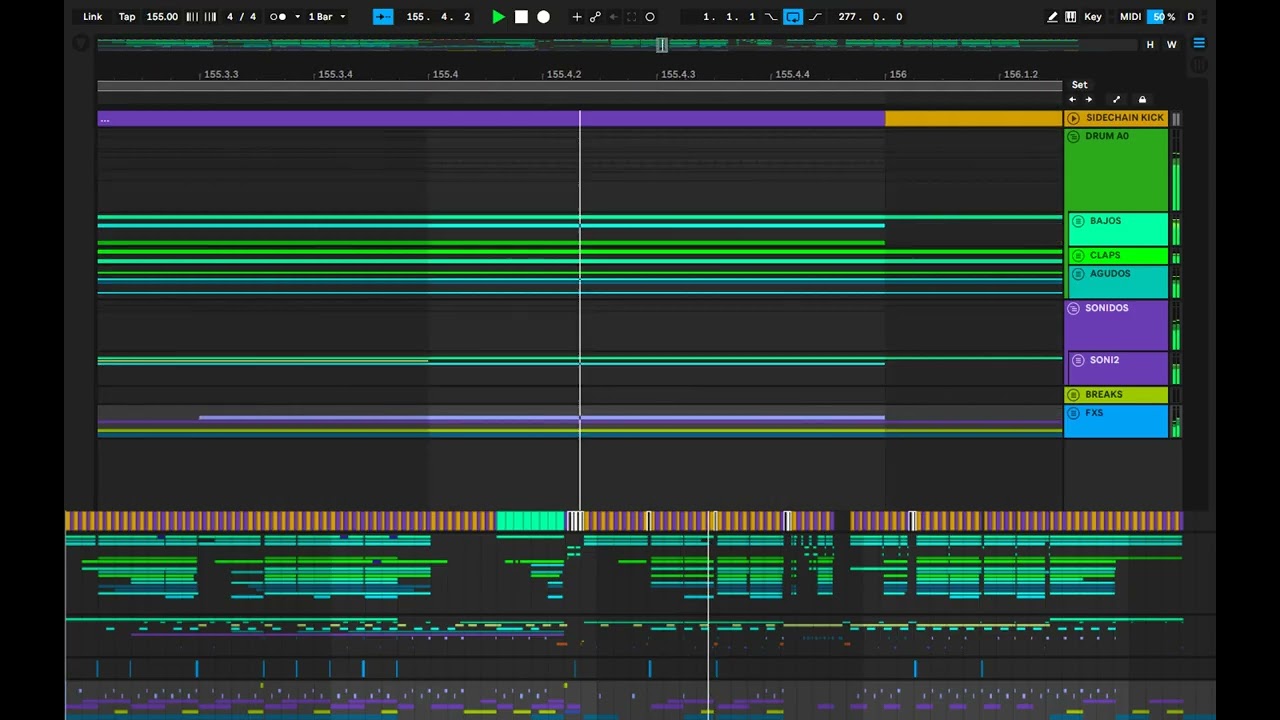This screenshot has width=1280, height=720.
Task: Click the tempo nudge up icon
Action: pyautogui.click(x=210, y=17)
